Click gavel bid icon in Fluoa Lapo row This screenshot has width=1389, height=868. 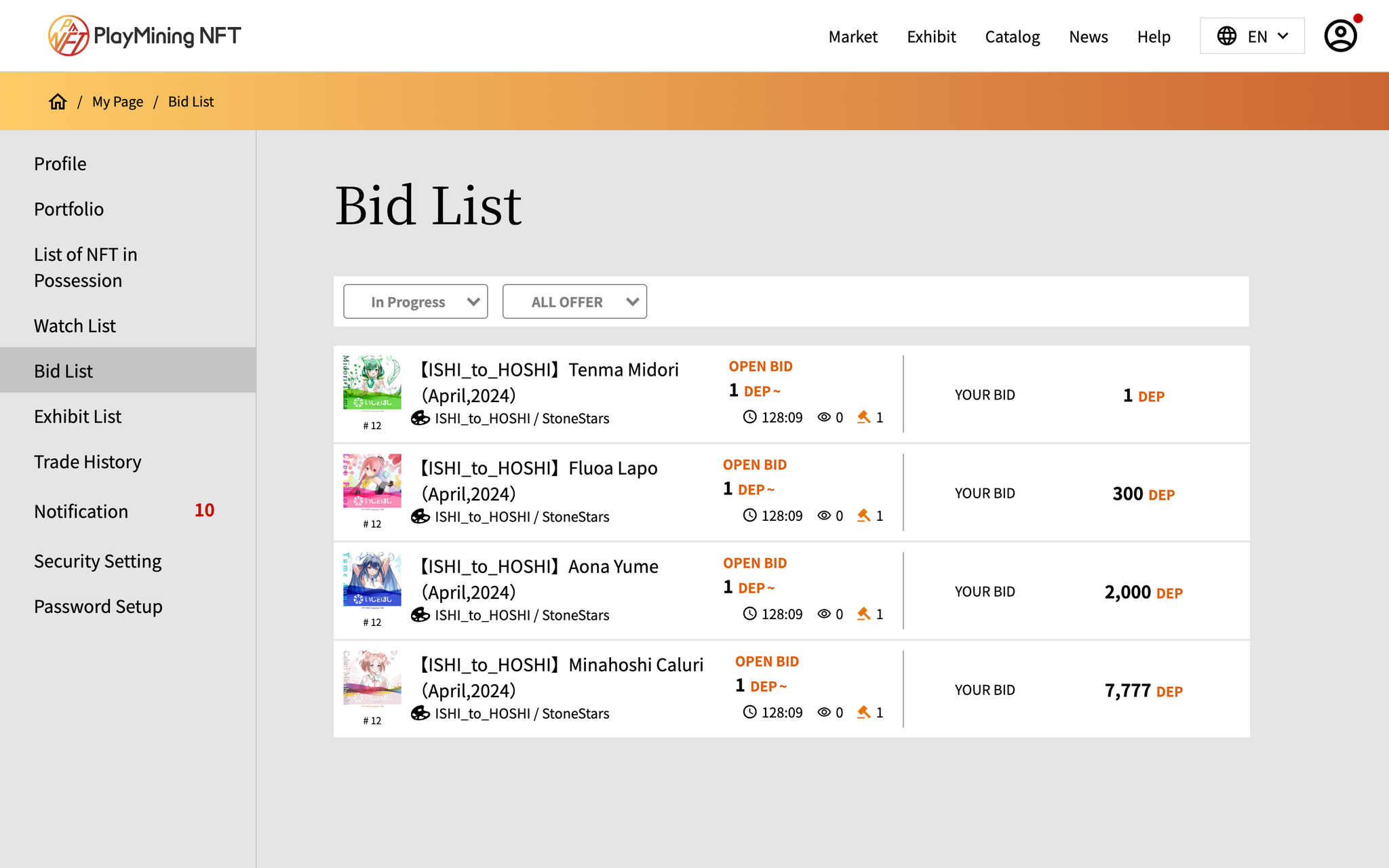pyautogui.click(x=863, y=516)
